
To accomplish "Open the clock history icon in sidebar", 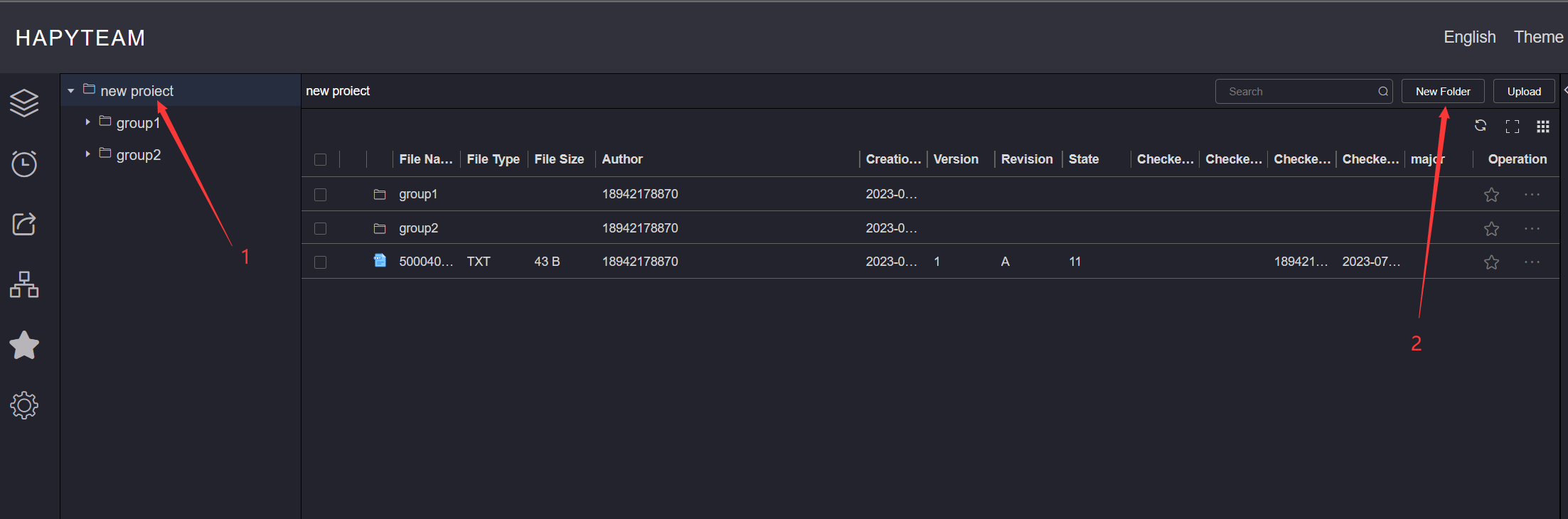I will (x=24, y=164).
